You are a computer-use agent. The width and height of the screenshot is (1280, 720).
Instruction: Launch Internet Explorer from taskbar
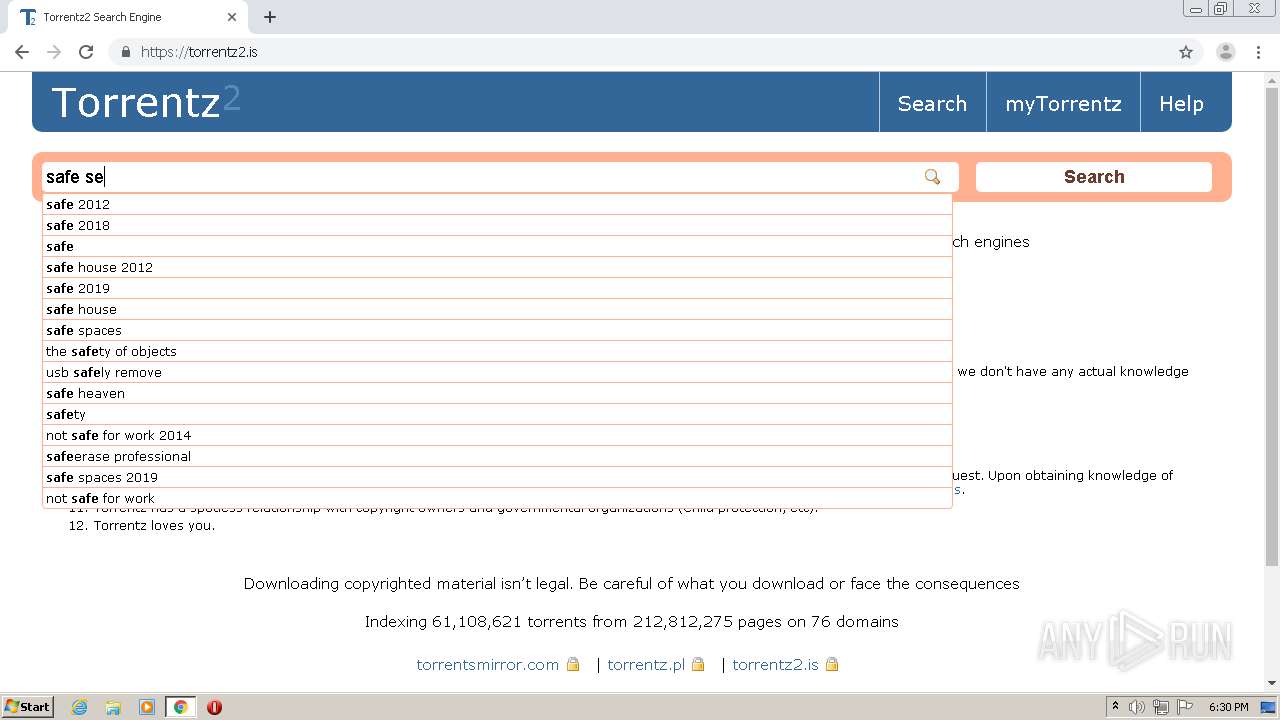click(x=79, y=707)
